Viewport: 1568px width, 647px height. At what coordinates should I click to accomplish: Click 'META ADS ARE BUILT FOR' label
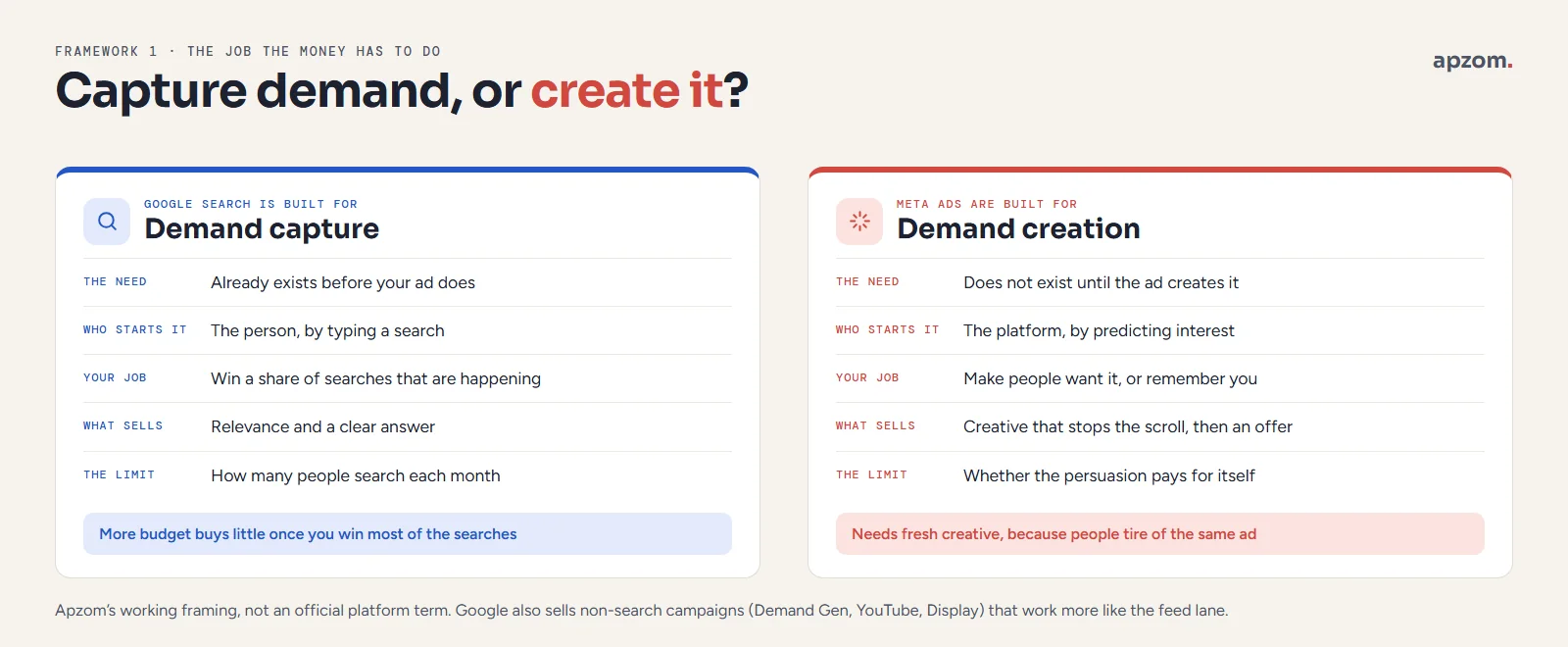[987, 204]
